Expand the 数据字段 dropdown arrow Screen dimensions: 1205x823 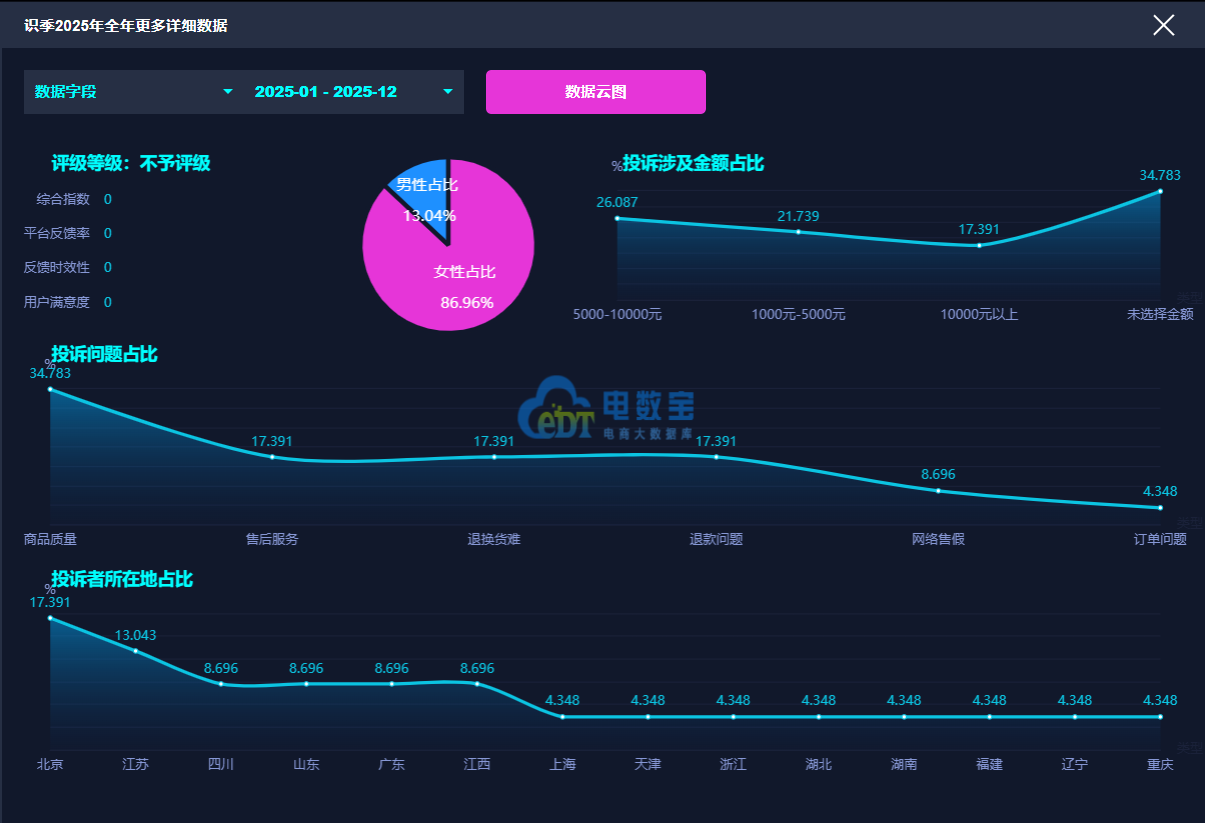click(x=228, y=91)
